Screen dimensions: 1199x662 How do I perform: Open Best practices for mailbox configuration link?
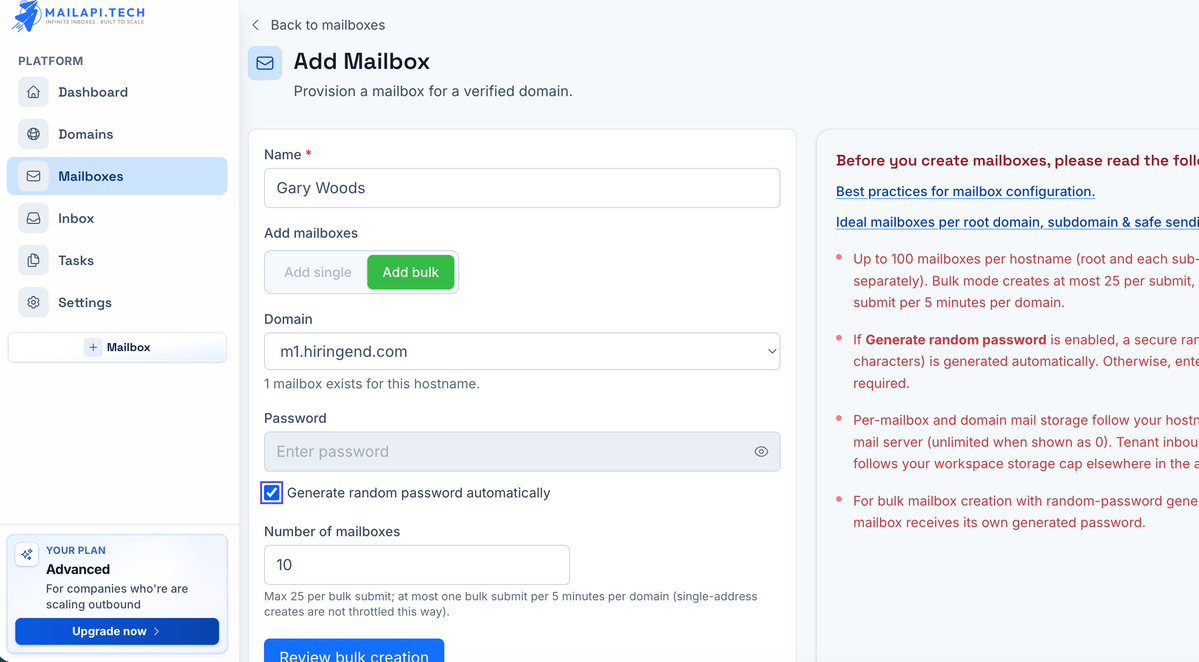point(965,191)
